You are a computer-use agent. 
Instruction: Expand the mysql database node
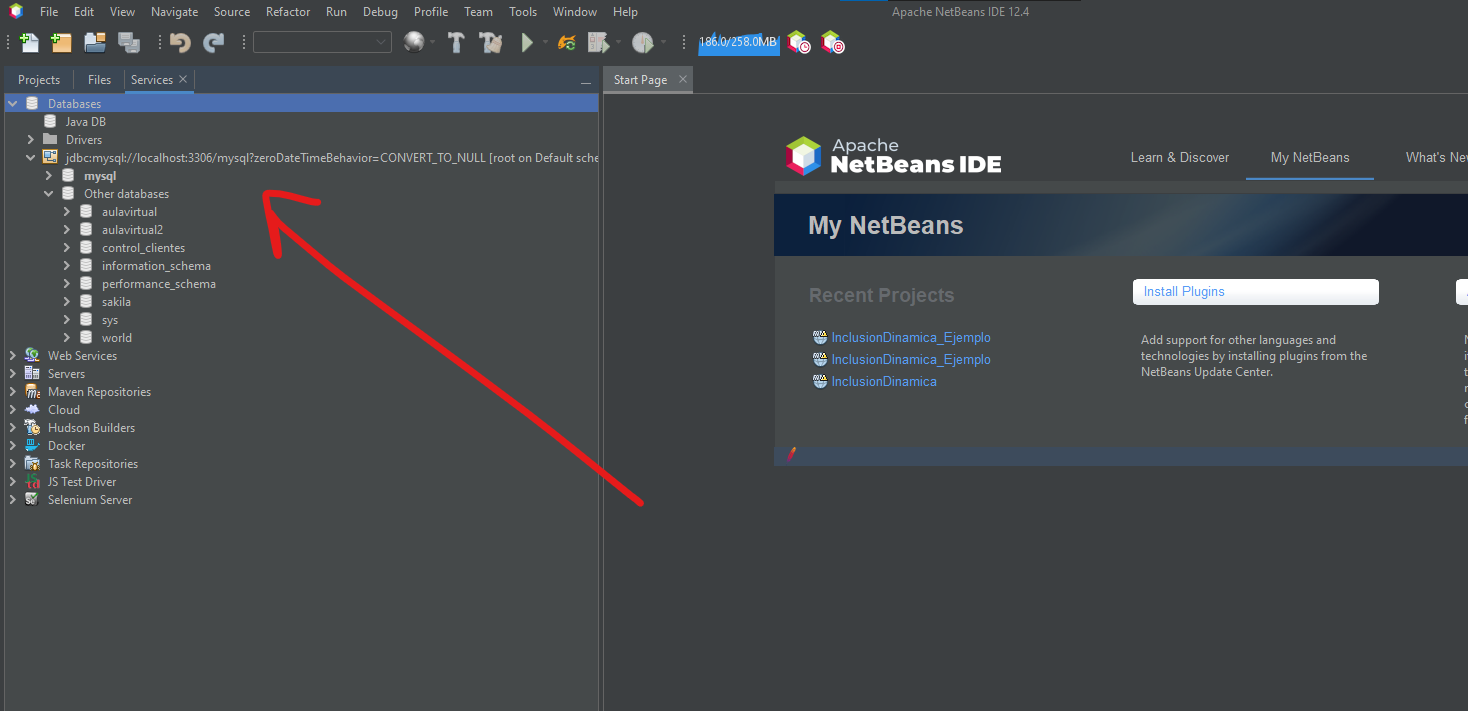tap(49, 176)
